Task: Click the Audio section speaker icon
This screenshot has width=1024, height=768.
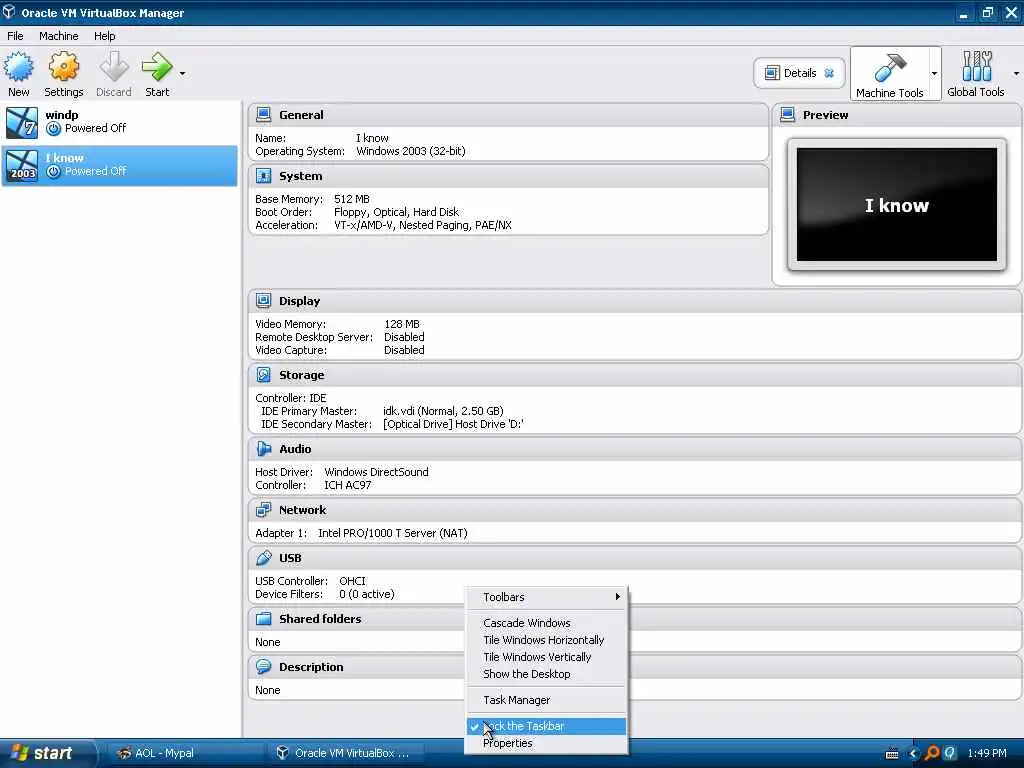Action: tap(263, 449)
